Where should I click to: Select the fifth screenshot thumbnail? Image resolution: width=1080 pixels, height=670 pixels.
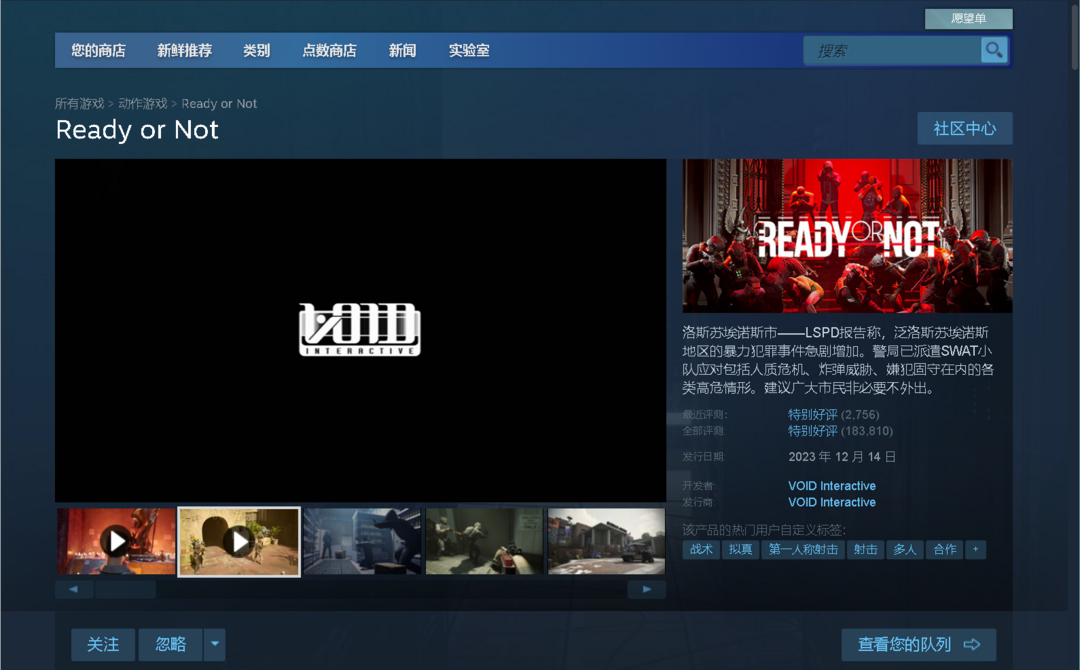tap(607, 542)
